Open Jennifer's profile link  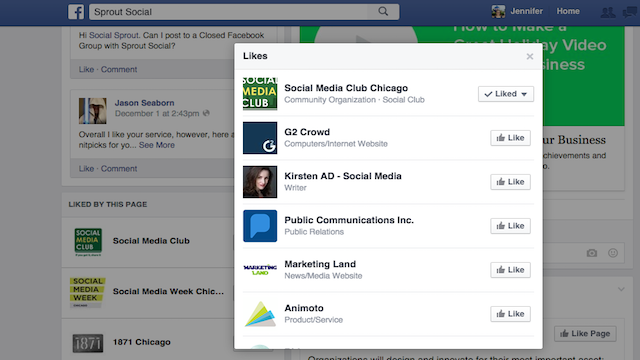click(x=526, y=11)
